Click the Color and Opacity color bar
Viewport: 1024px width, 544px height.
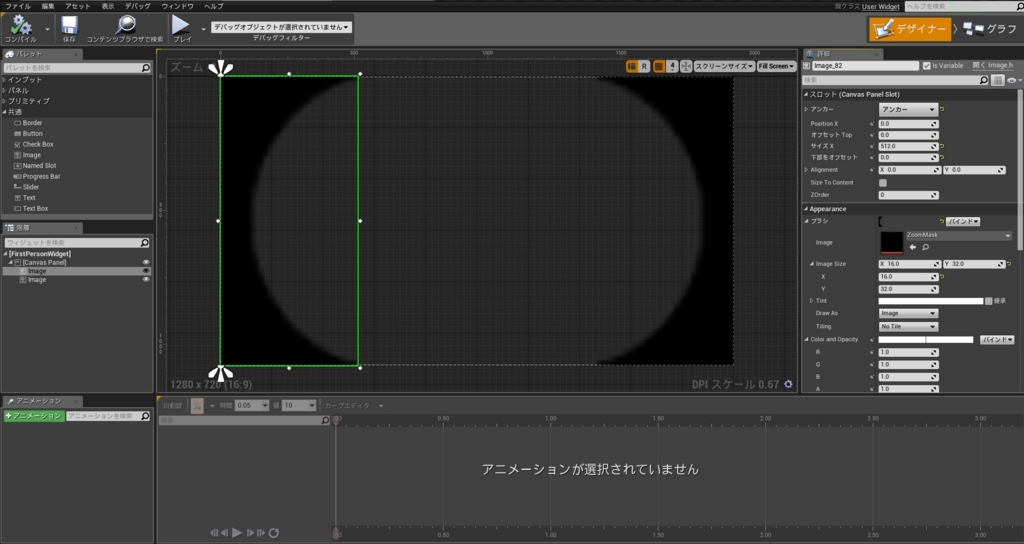point(925,340)
